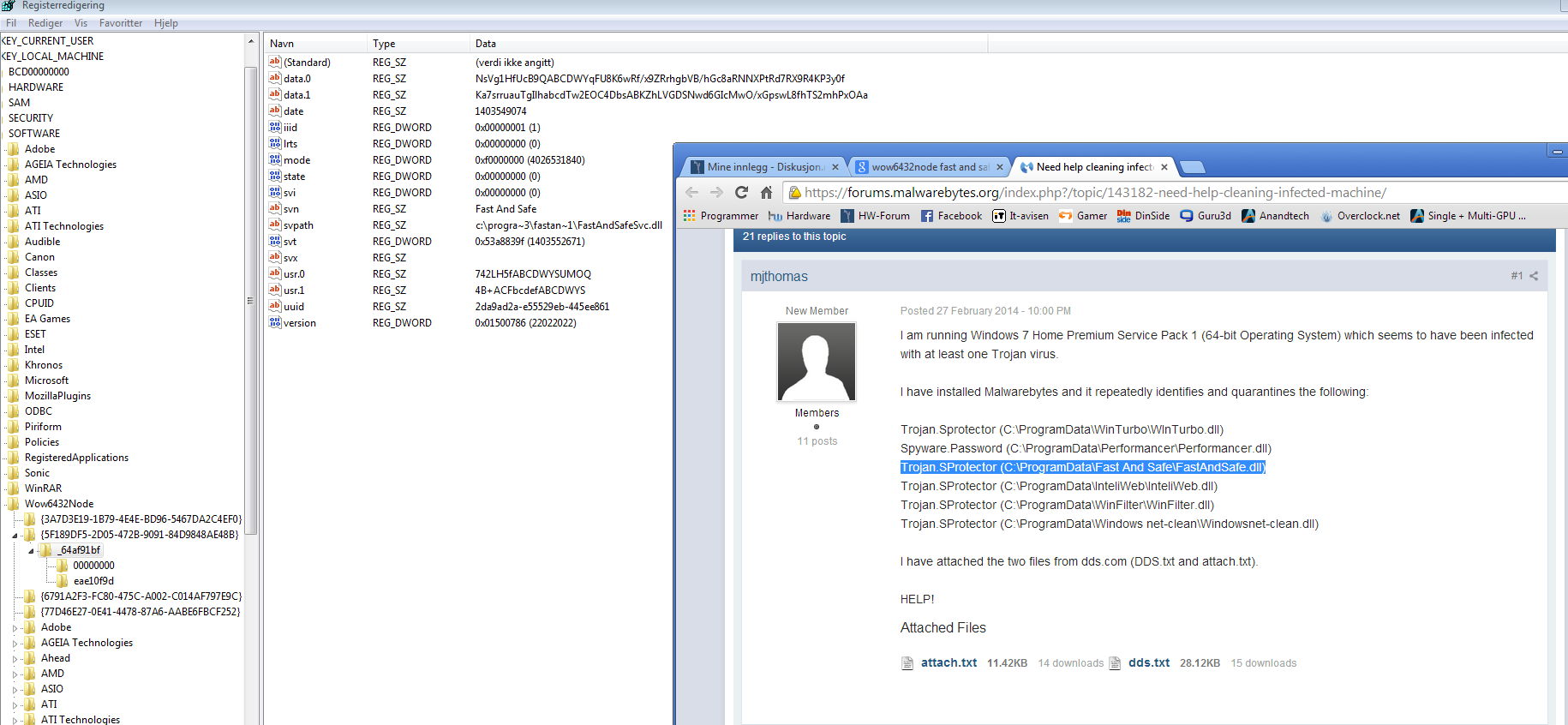
Task: Click the mjthomas avatar image
Action: pyautogui.click(x=817, y=362)
